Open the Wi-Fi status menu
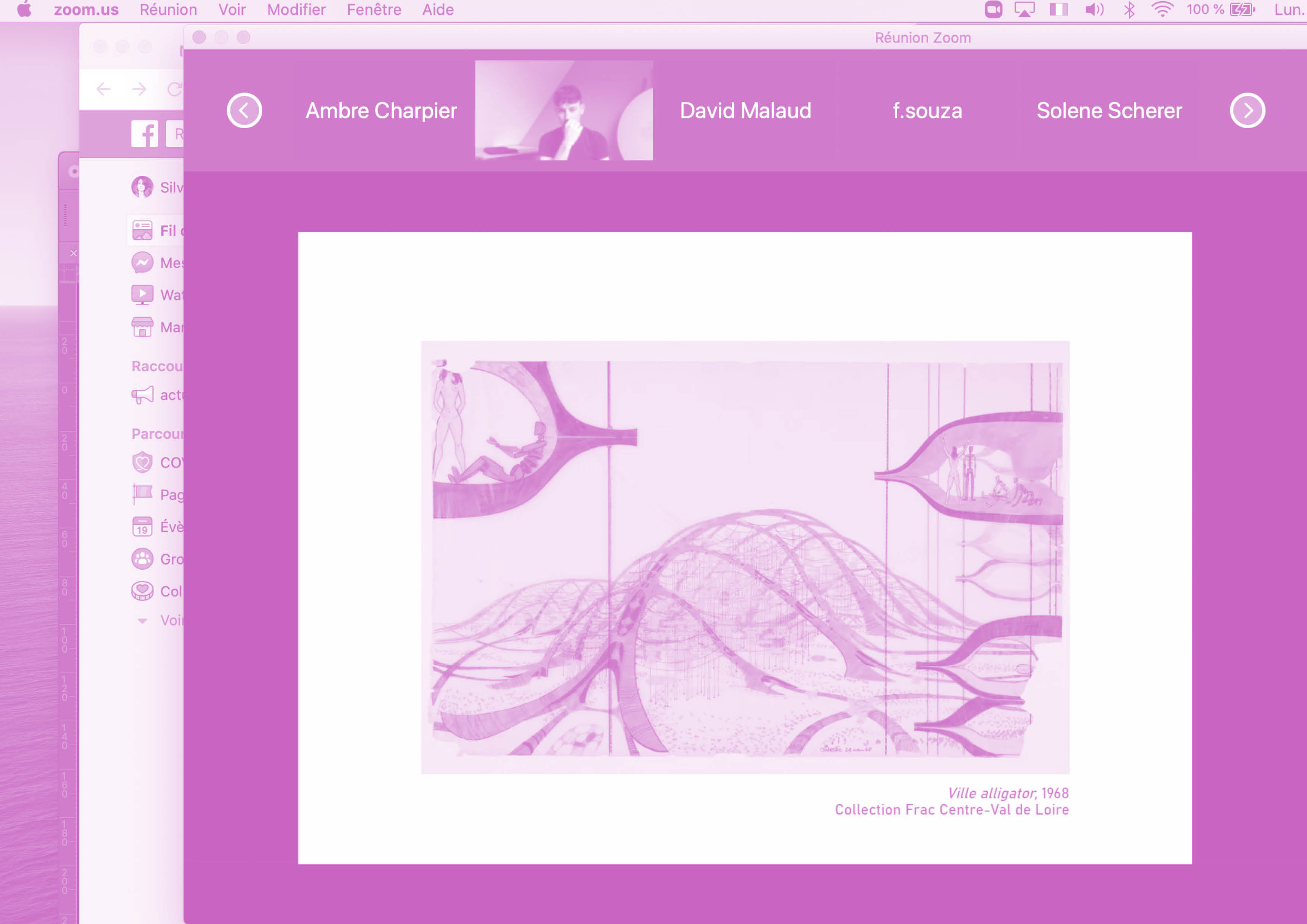This screenshot has height=924, width=1307. pos(1162,10)
